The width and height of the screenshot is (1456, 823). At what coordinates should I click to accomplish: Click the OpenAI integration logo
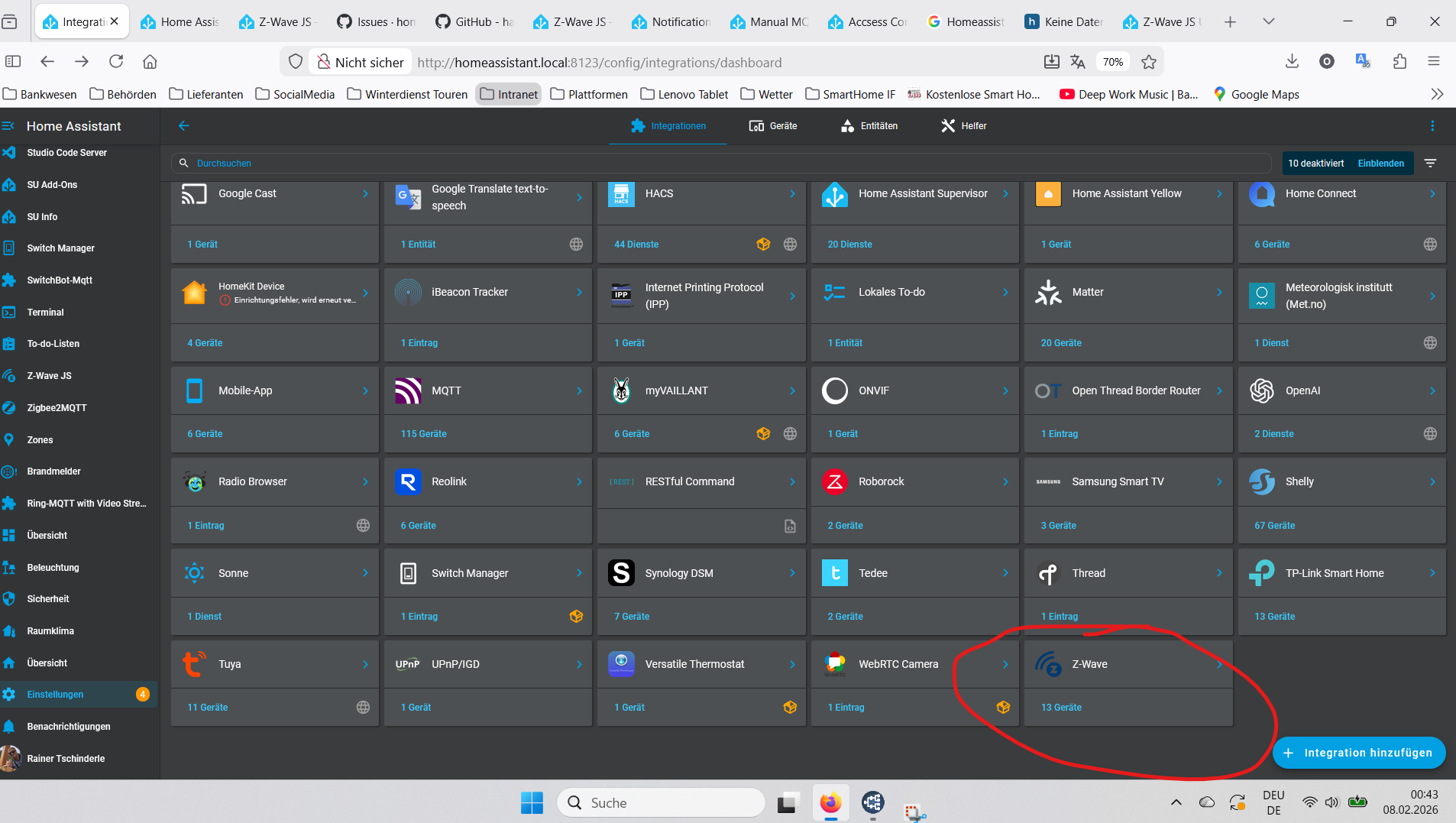click(x=1262, y=390)
